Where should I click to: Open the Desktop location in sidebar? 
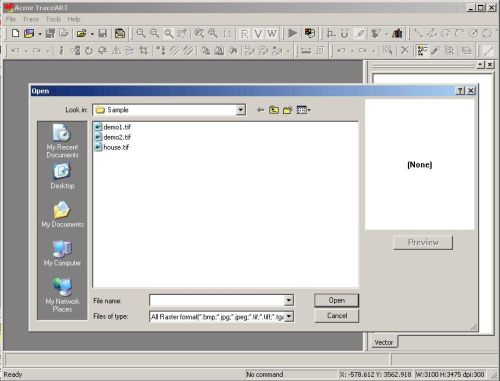point(62,176)
